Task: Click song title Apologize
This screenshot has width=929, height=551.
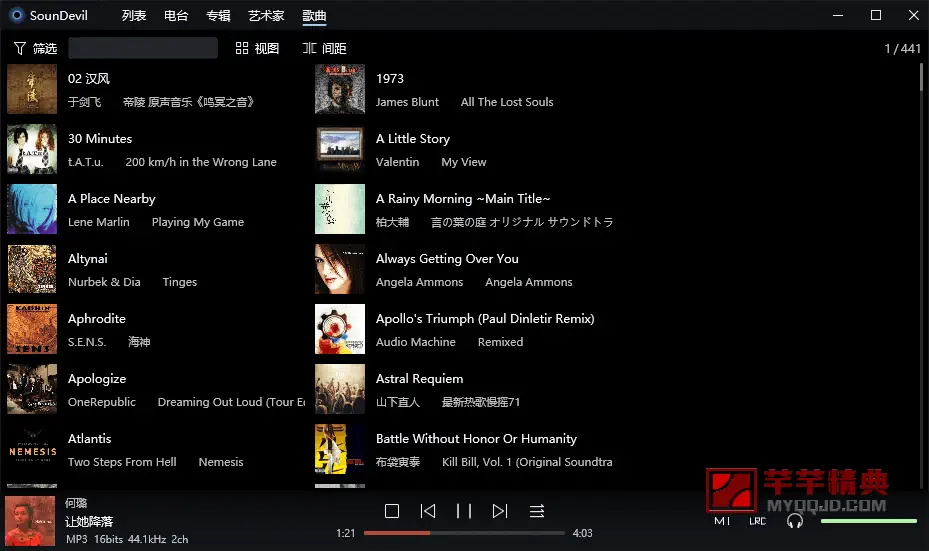Action: pyautogui.click(x=97, y=379)
